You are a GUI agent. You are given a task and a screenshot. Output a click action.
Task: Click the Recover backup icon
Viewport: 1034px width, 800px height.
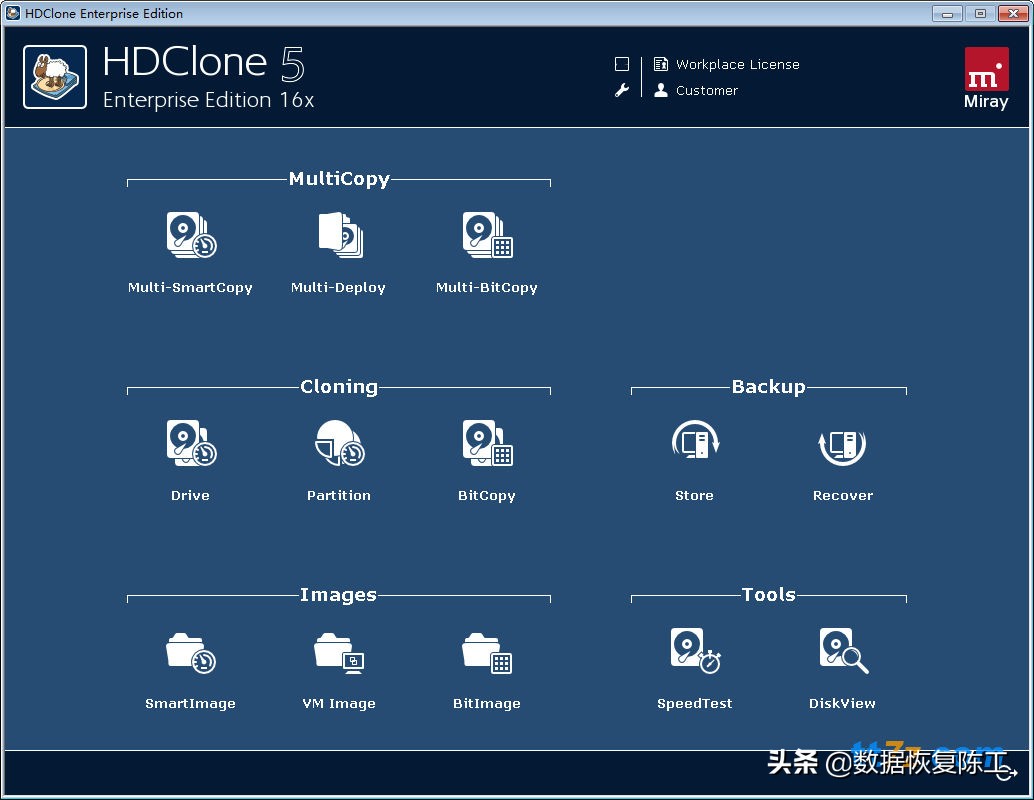(x=842, y=444)
